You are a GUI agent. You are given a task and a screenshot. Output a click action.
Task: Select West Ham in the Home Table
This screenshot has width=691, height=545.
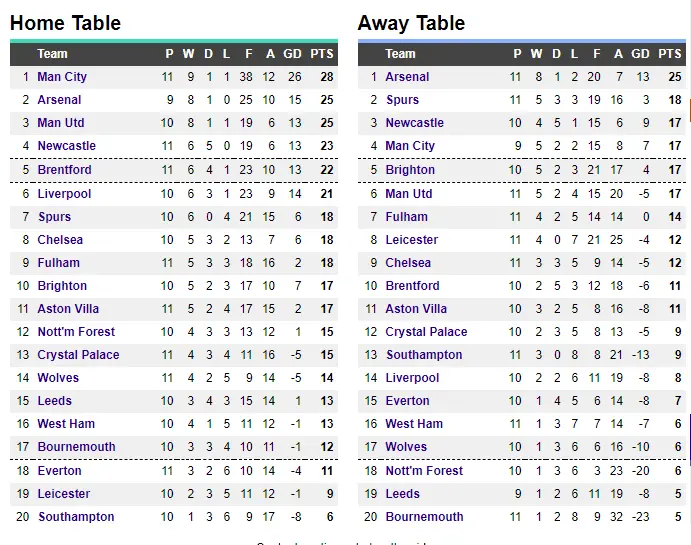(66, 424)
